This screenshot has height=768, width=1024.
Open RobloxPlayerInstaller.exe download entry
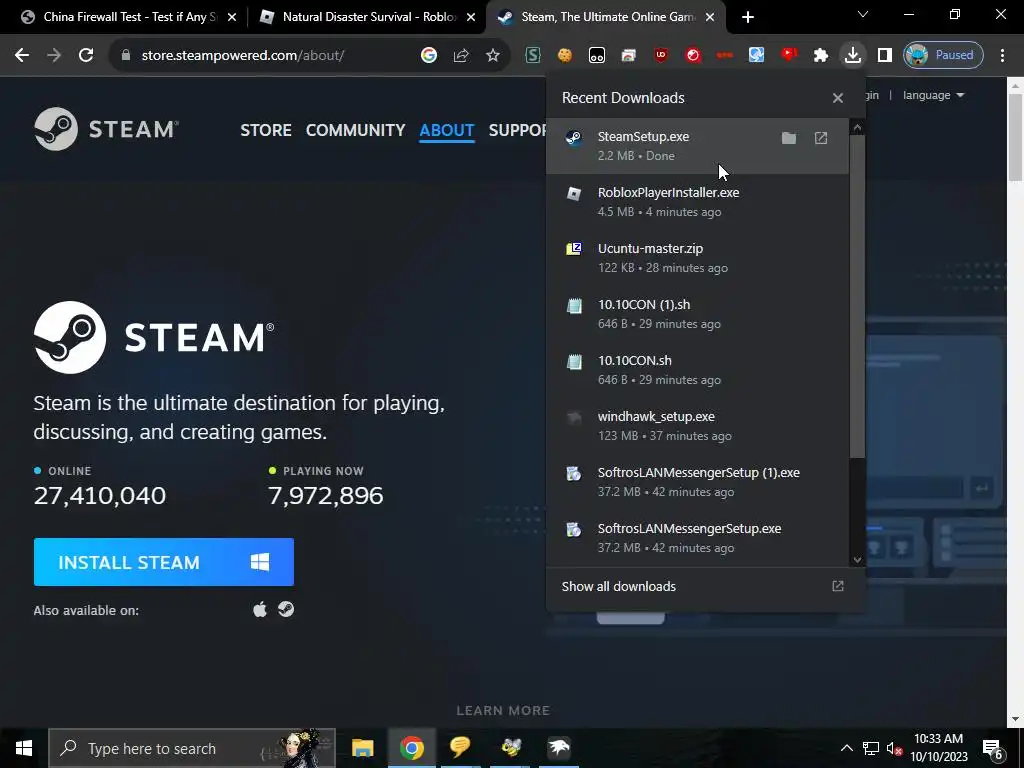tap(697, 202)
